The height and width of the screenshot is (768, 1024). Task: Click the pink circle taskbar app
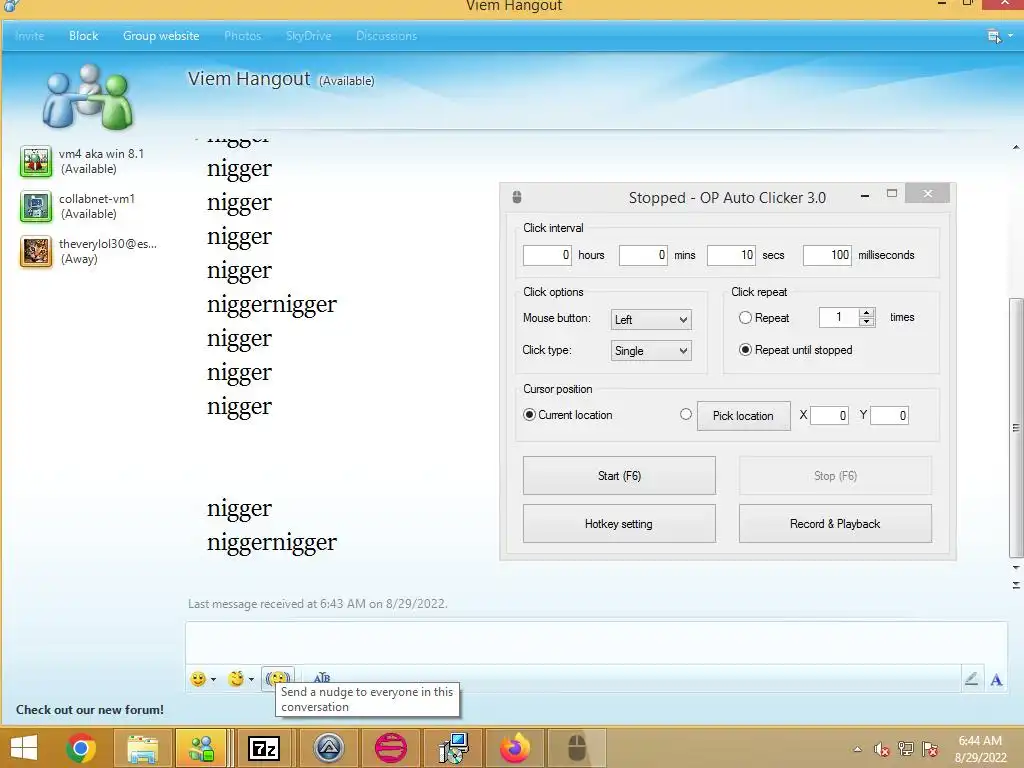tap(391, 748)
